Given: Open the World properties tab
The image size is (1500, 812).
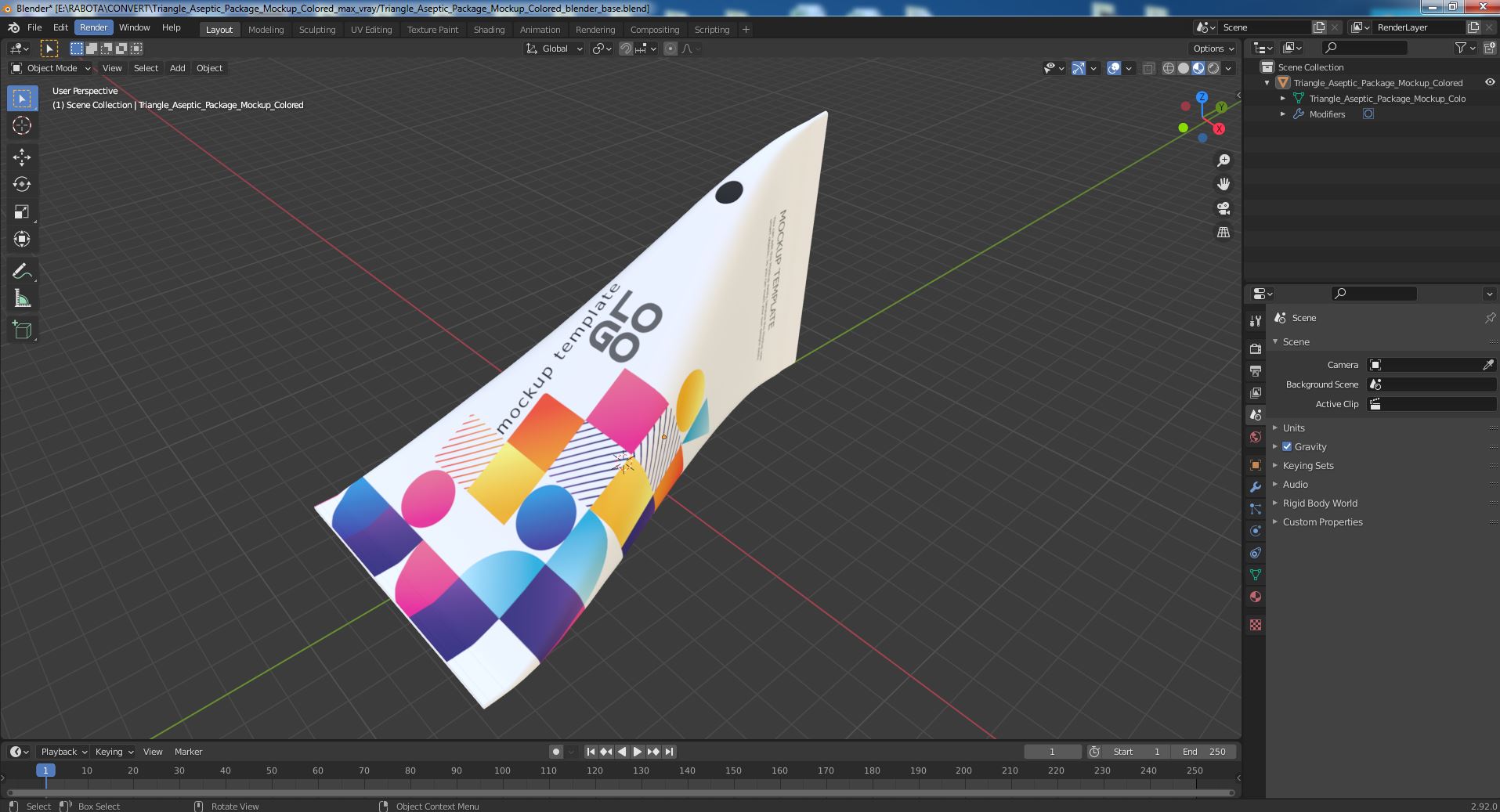Looking at the screenshot, I should (x=1256, y=437).
